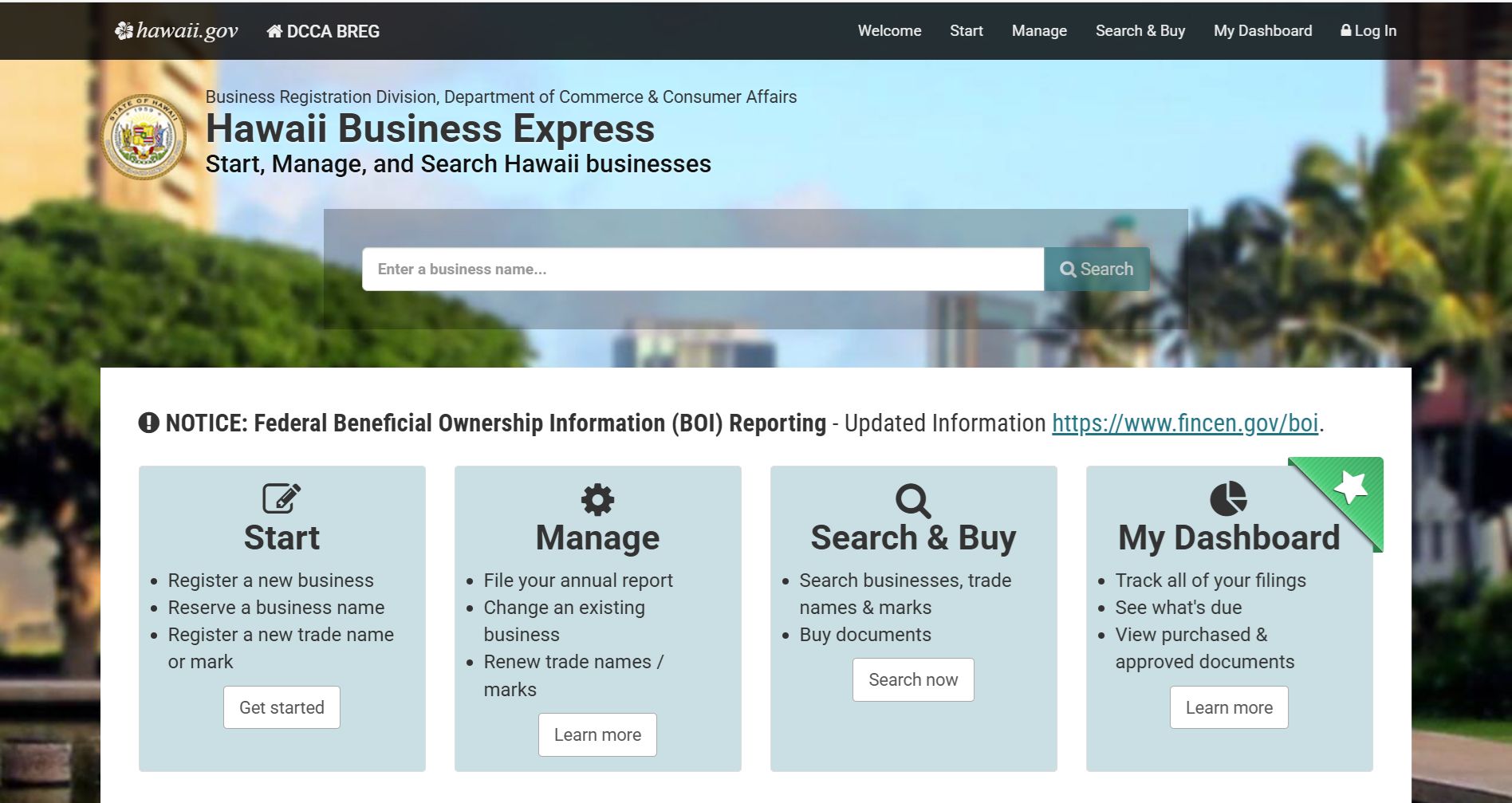Open the Welcome menu item
This screenshot has width=1512, height=803.
[888, 31]
